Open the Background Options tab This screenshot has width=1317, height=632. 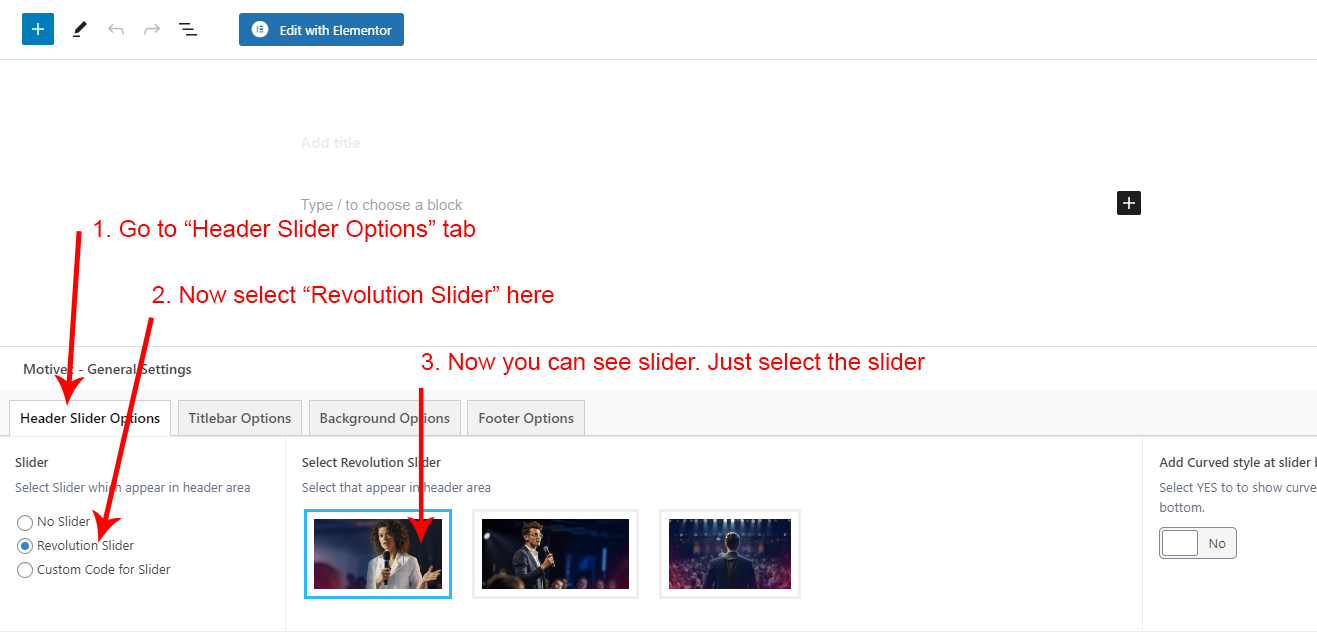(385, 418)
